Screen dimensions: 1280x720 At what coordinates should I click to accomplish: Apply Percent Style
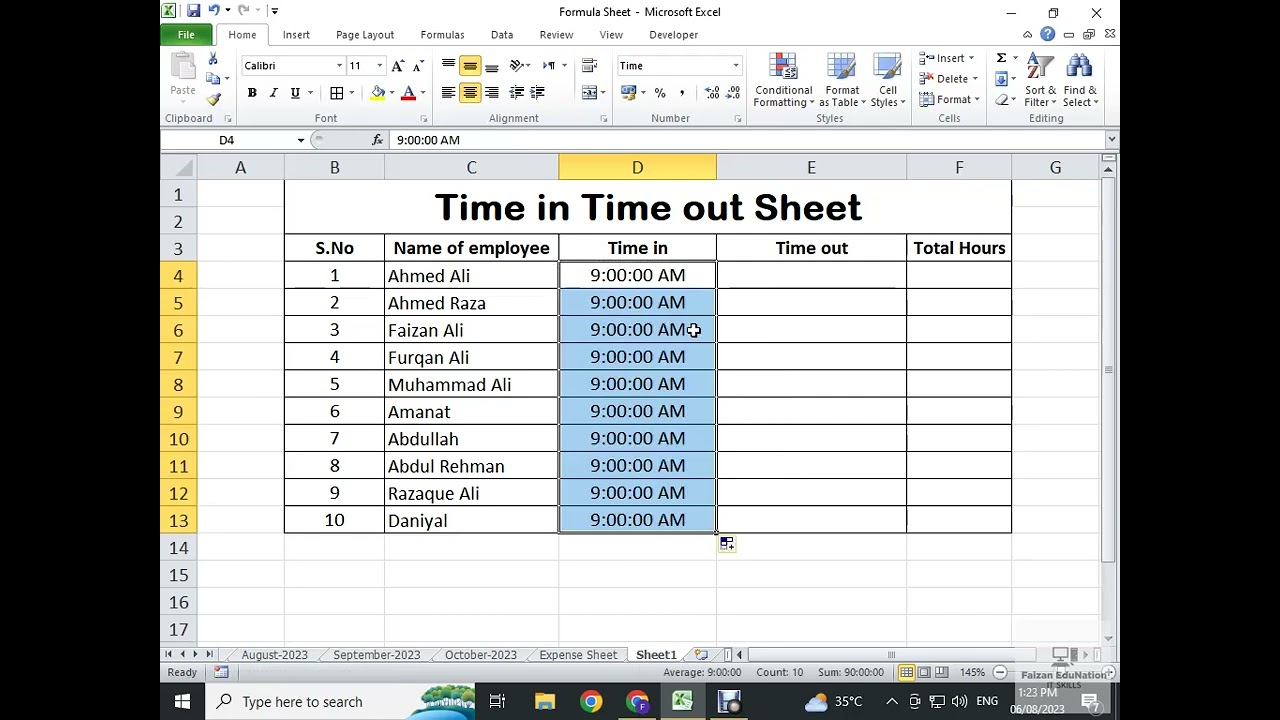point(660,93)
